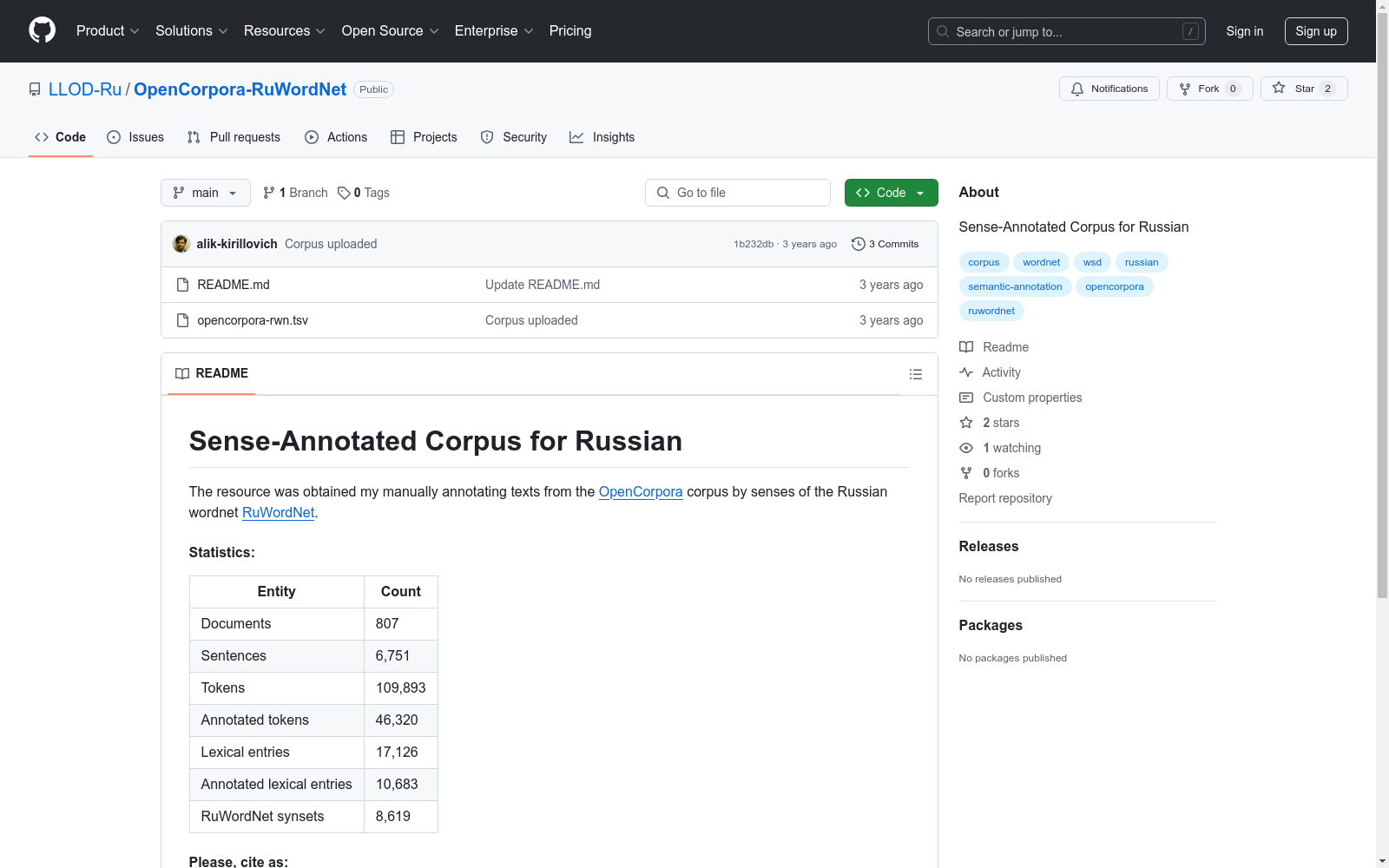Click the Search or jump to field
Screen dimensions: 1389x868
point(1067,31)
